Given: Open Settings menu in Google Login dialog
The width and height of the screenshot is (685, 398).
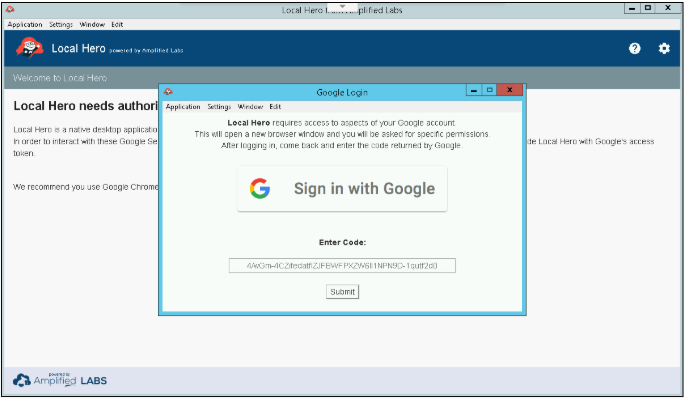Looking at the screenshot, I should [219, 107].
